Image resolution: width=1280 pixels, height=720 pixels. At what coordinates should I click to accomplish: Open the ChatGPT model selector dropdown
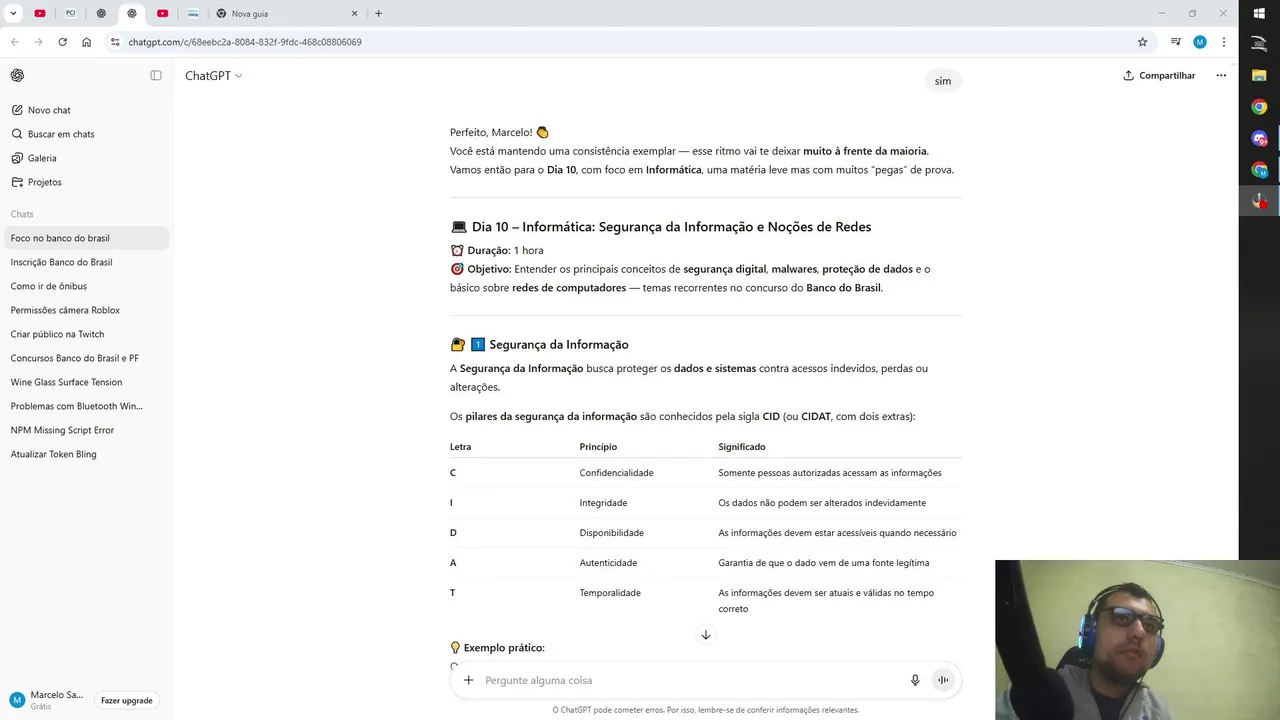tap(213, 75)
